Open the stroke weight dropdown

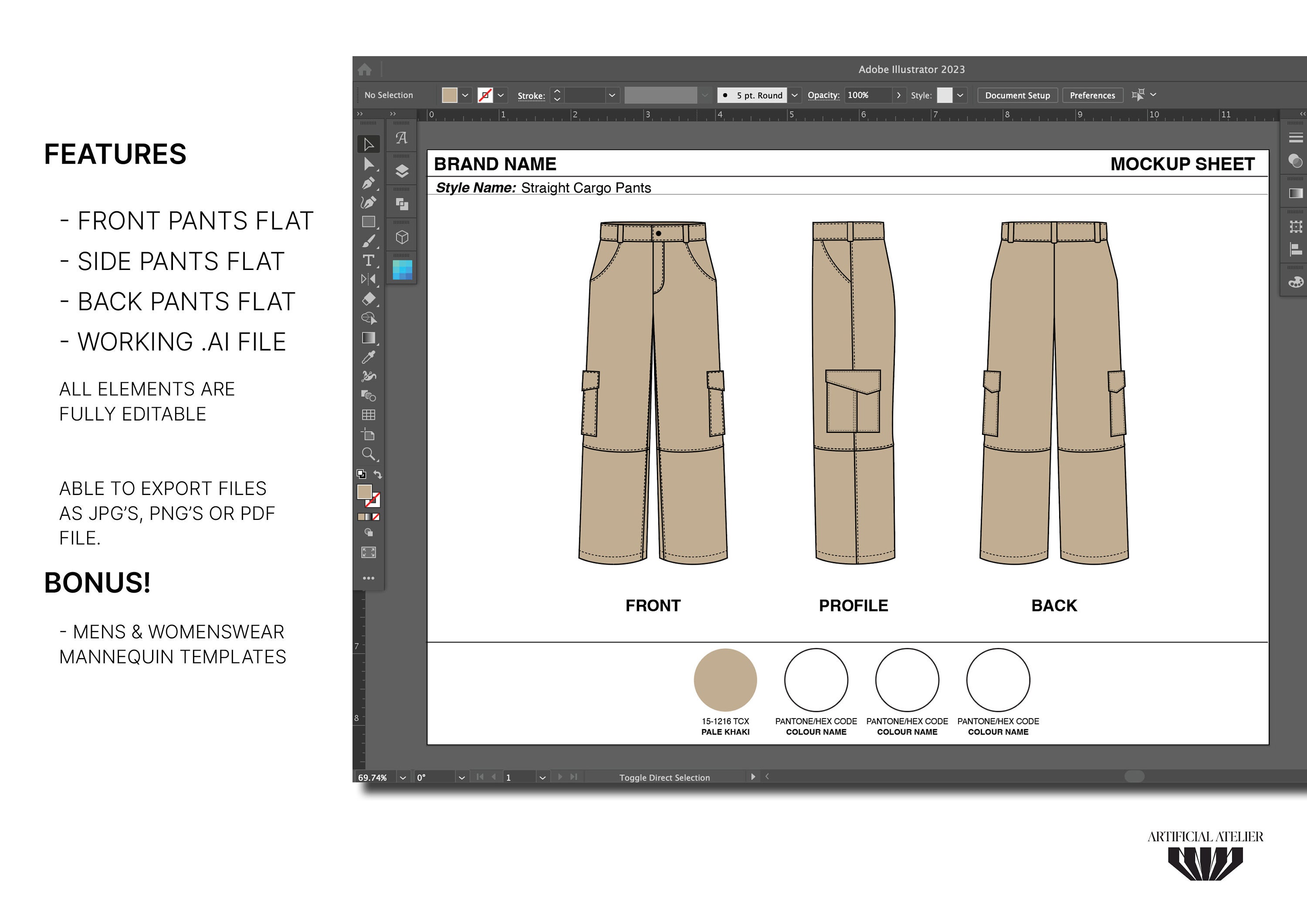[612, 96]
